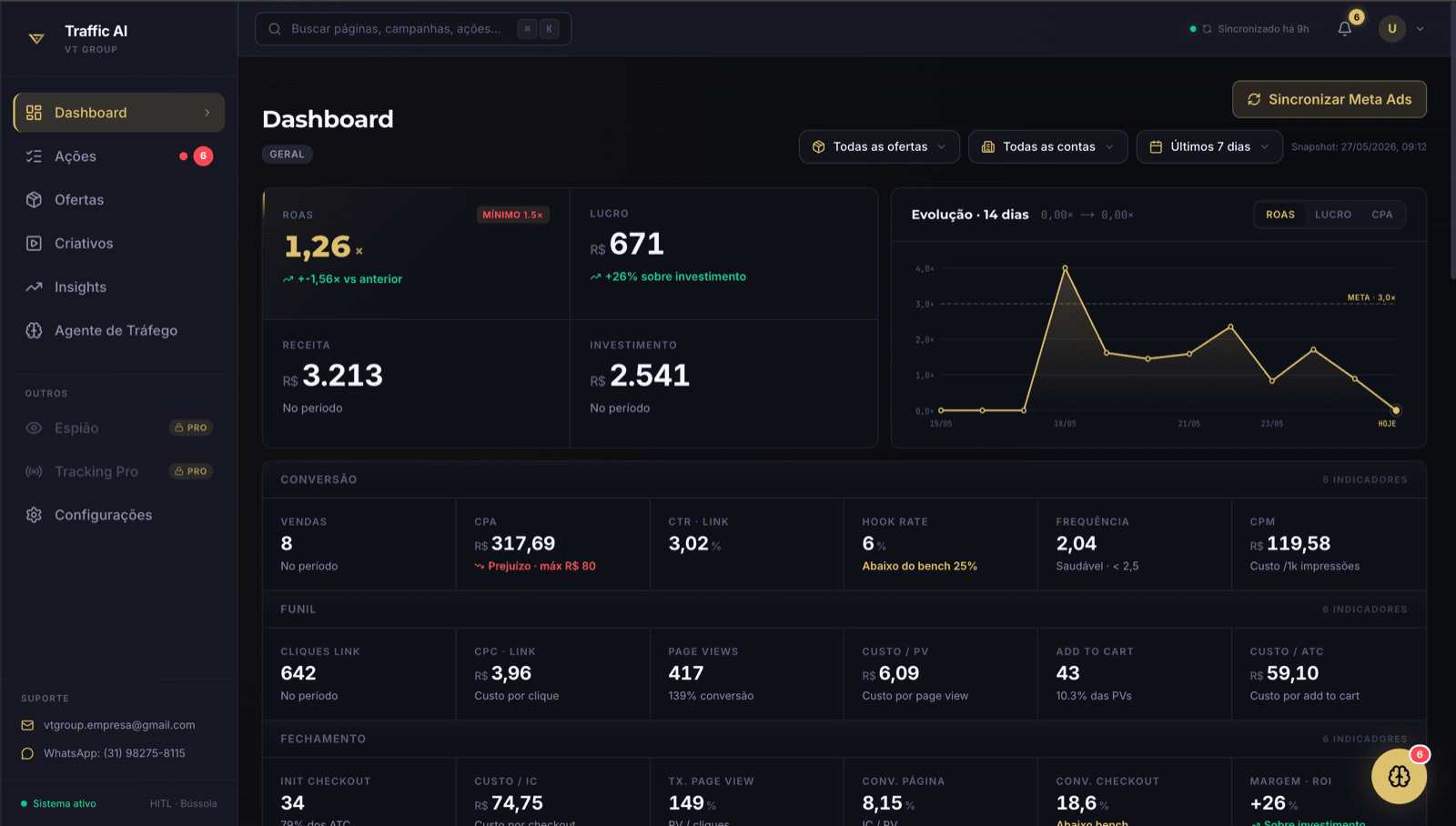Expand the user menu chevron
Viewport: 1456px width, 826px height.
[x=1420, y=29]
